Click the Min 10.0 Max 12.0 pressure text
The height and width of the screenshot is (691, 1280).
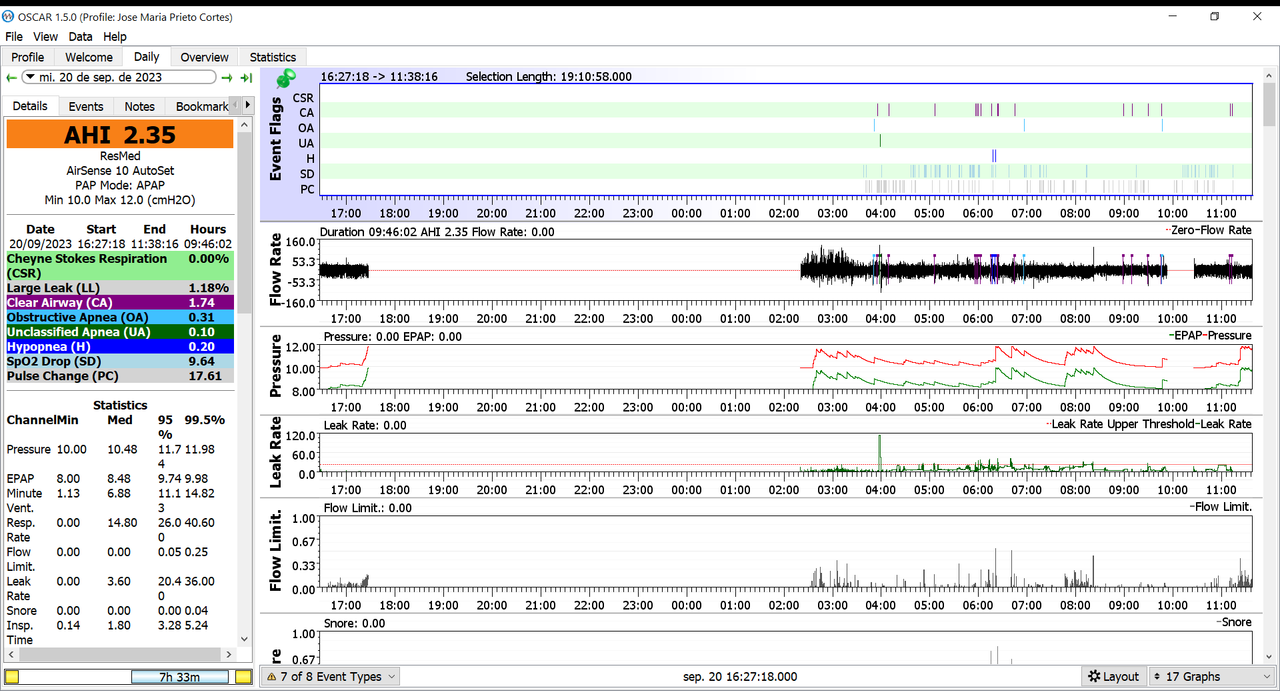click(x=120, y=200)
